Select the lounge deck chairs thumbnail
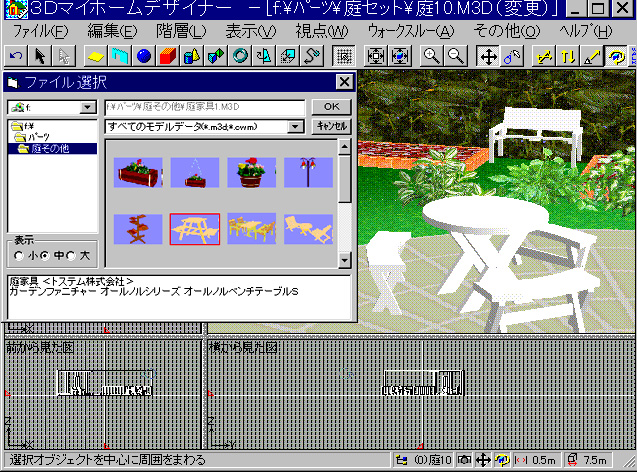637x472 pixels. pos(309,230)
